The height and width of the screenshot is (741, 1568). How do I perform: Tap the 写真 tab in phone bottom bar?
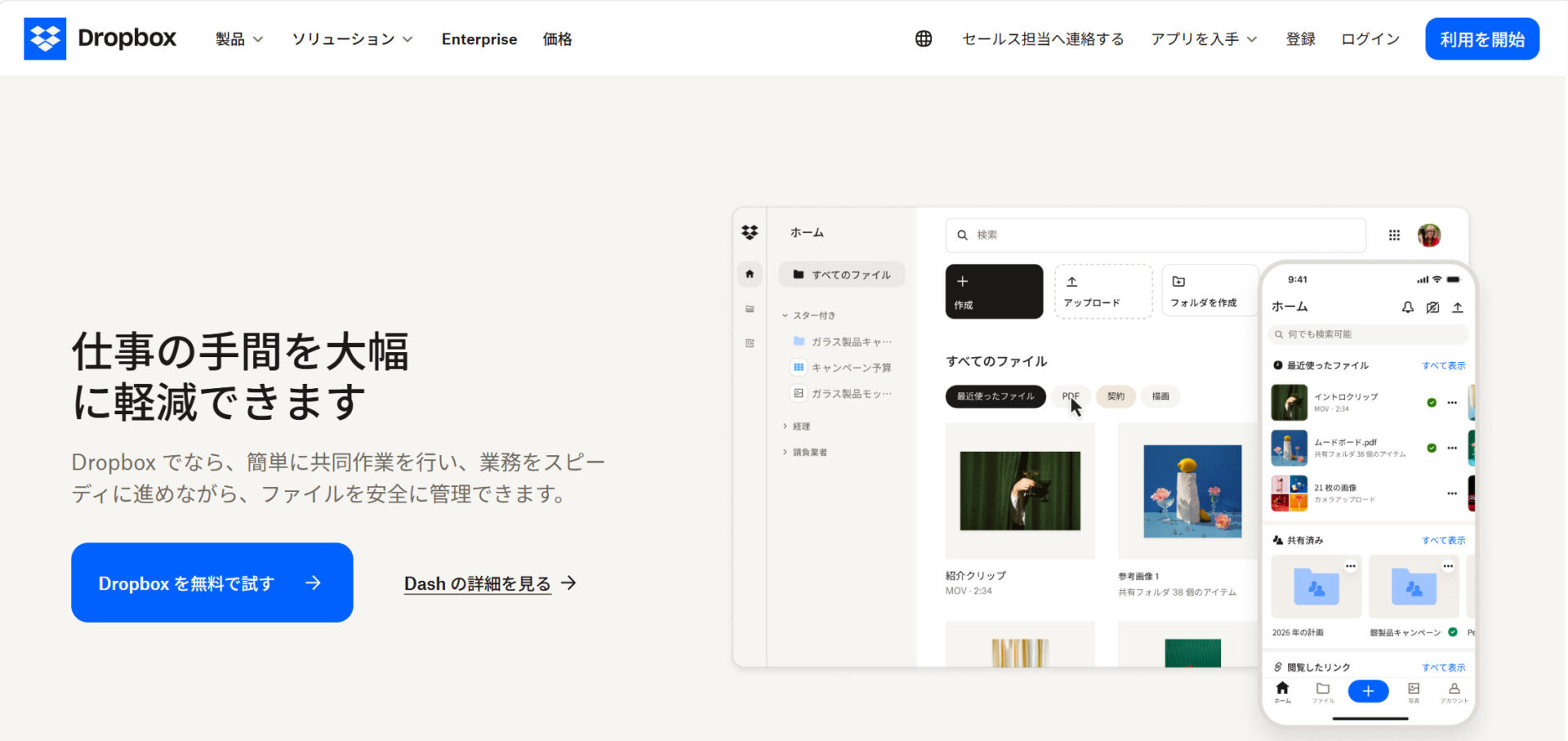coord(1414,692)
